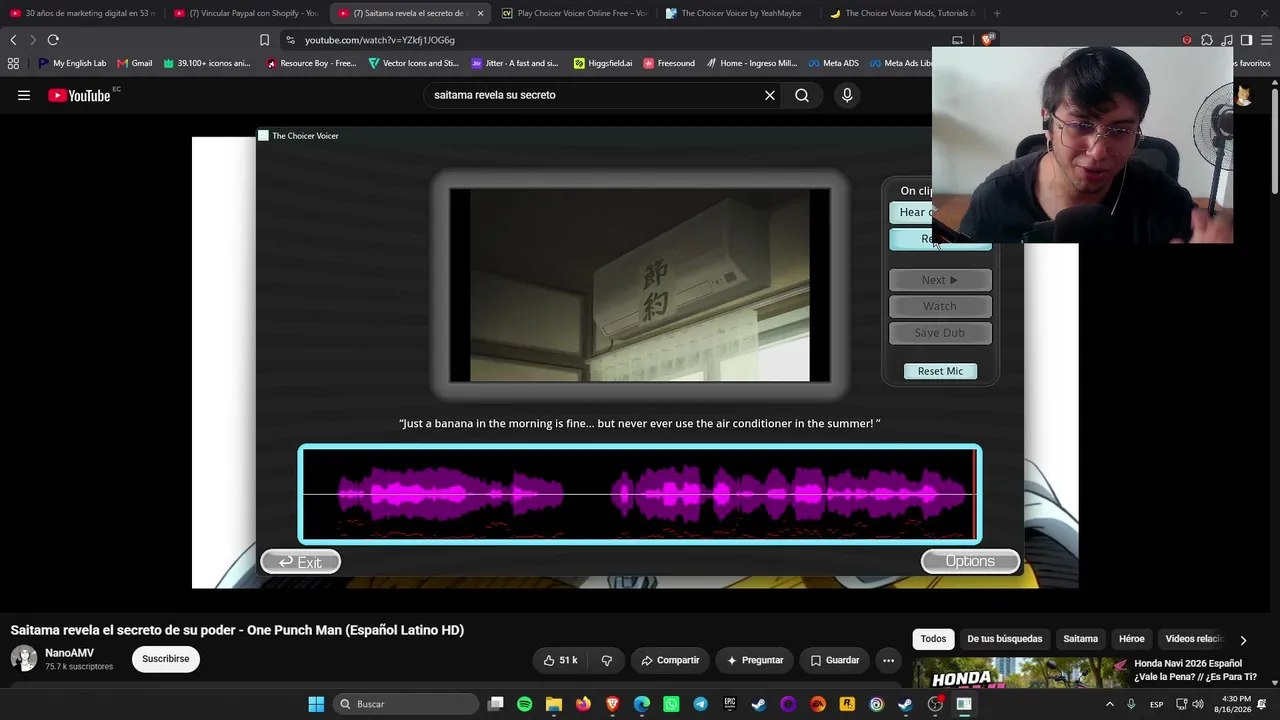Go to the YouTube home logo

coord(79,95)
